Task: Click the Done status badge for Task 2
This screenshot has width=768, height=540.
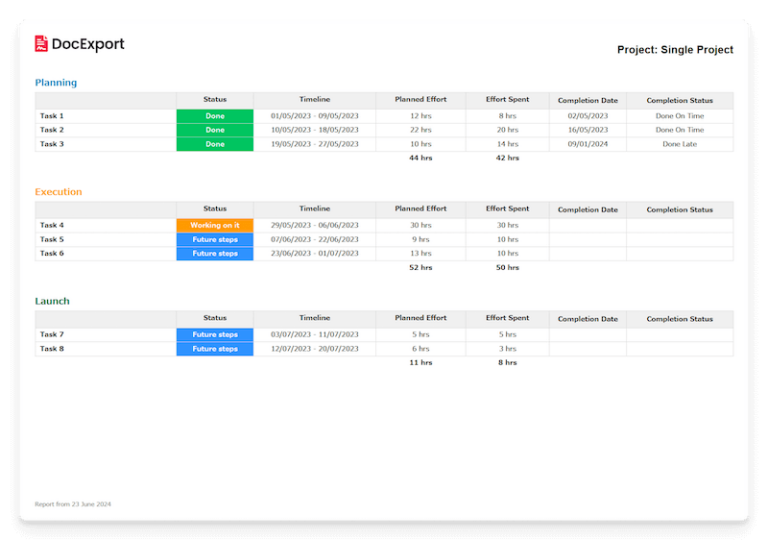Action: (215, 130)
